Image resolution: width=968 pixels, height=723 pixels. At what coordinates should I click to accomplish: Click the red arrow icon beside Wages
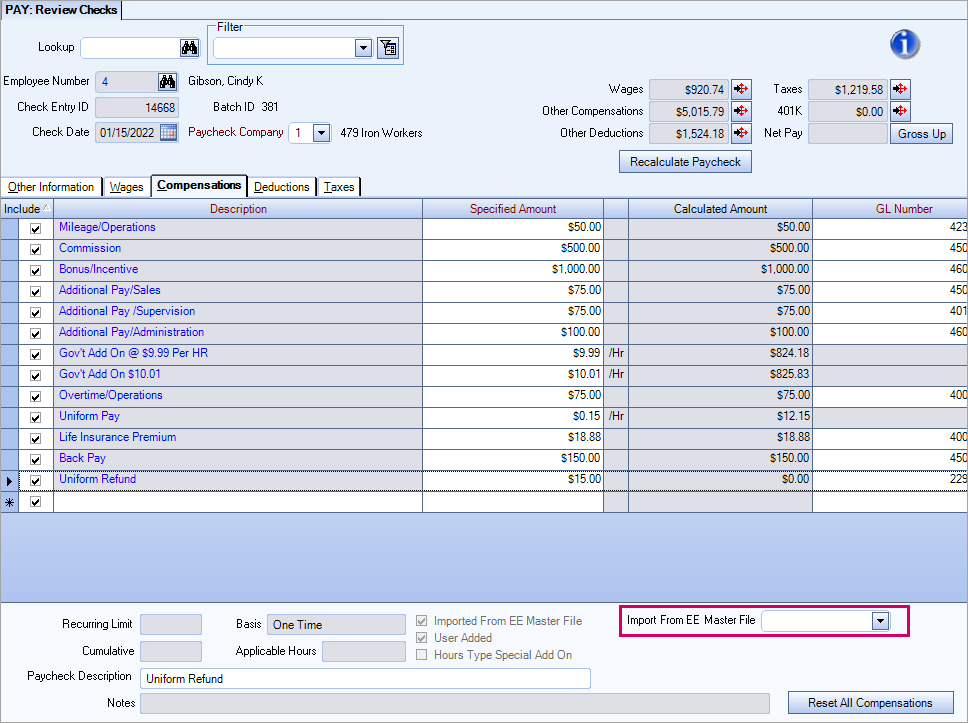[x=741, y=90]
